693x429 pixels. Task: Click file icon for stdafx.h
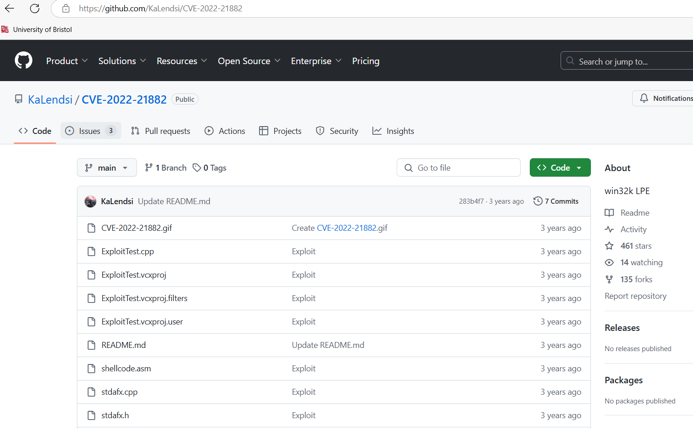(x=91, y=415)
